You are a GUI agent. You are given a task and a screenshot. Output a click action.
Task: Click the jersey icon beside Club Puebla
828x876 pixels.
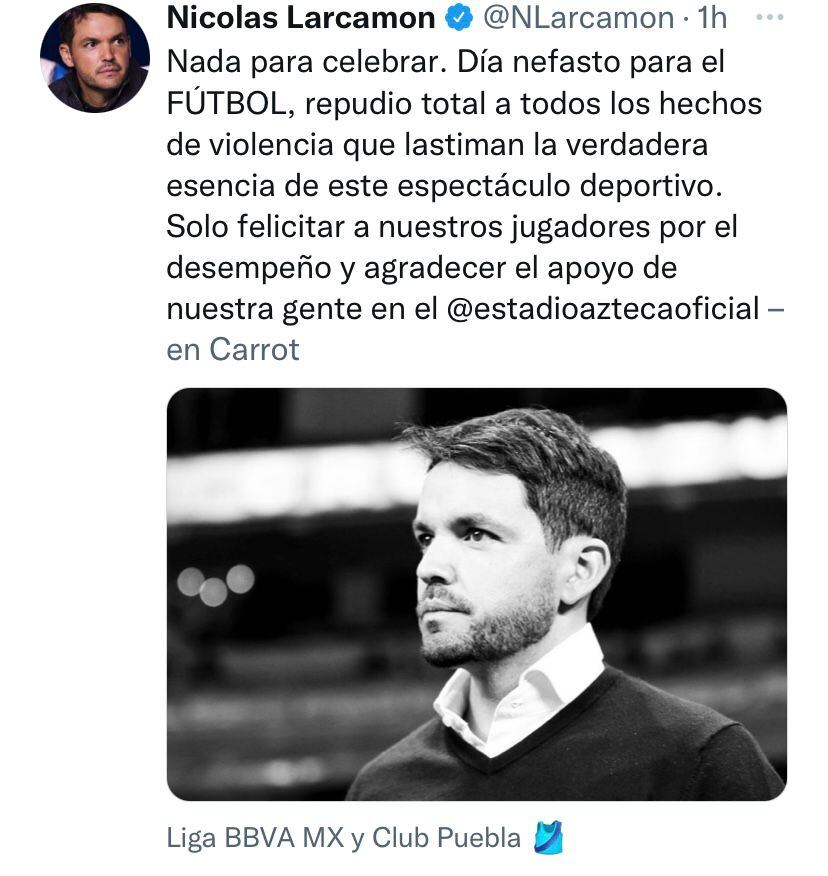(x=549, y=837)
